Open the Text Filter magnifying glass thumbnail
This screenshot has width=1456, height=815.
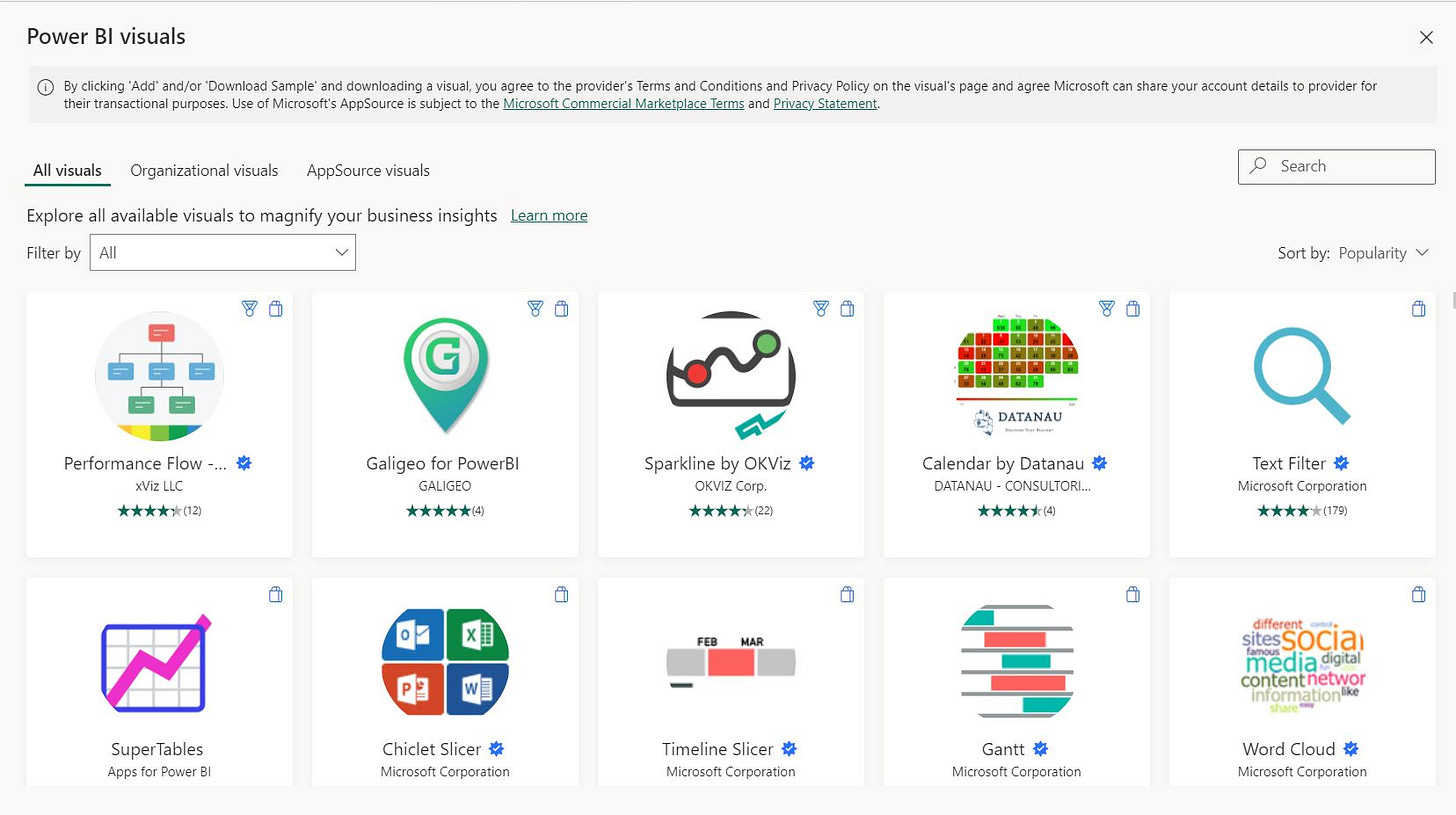(1302, 375)
